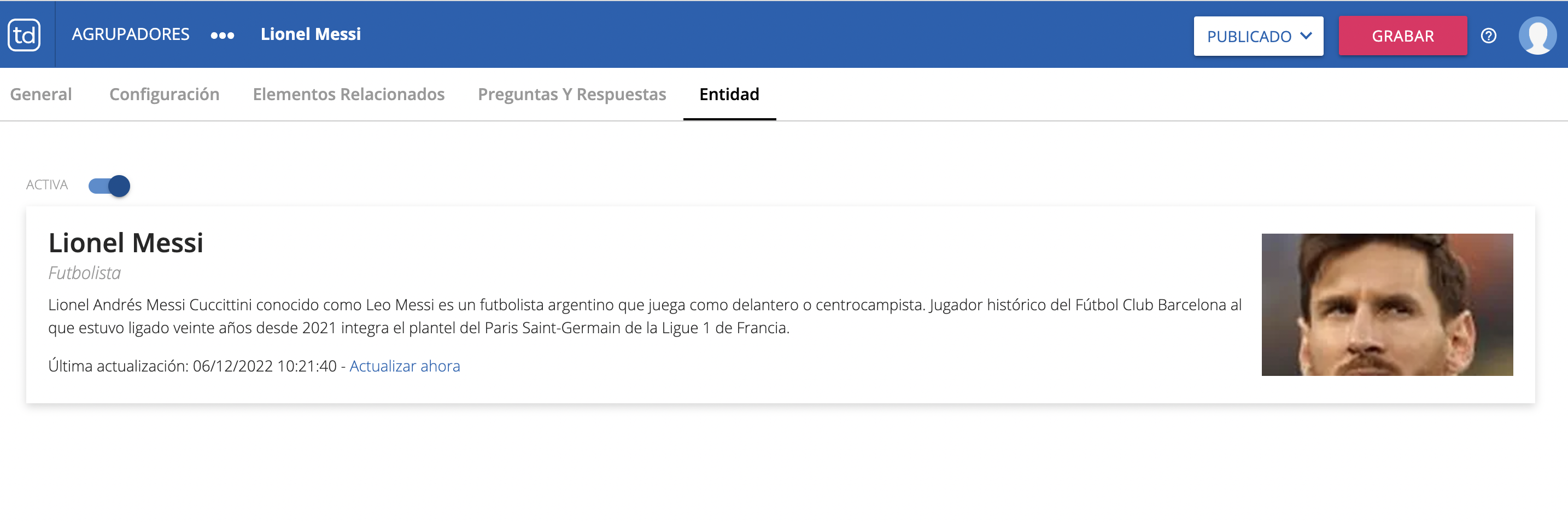1568x522 pixels.
Task: Click the td logo icon
Action: (x=25, y=34)
